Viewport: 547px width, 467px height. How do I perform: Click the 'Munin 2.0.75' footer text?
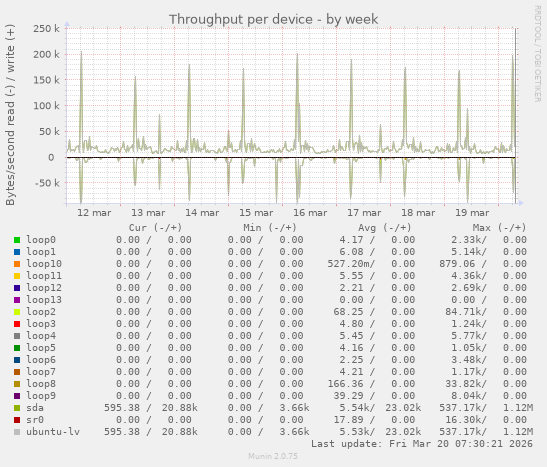tap(273, 456)
